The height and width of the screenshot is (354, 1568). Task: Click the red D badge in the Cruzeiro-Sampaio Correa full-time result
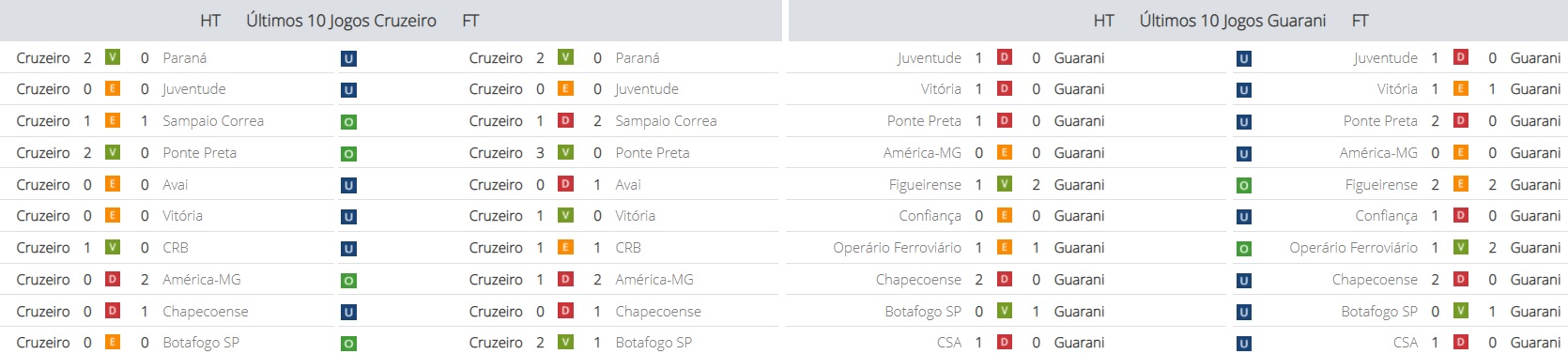(x=566, y=120)
